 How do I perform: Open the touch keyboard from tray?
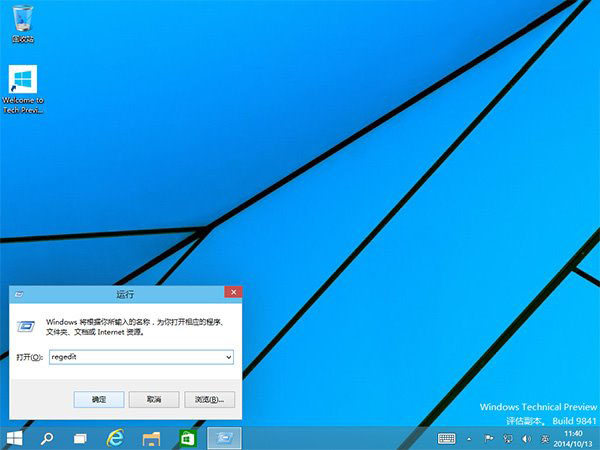point(447,439)
